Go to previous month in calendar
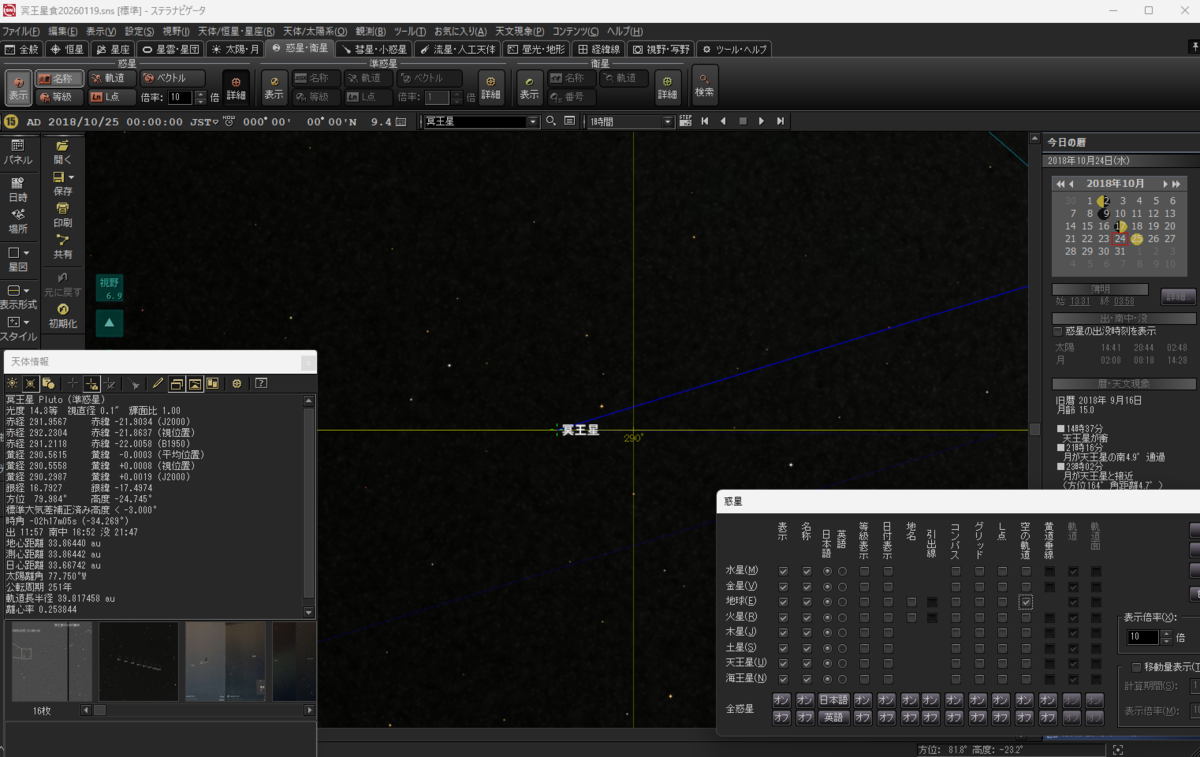 click(1071, 184)
